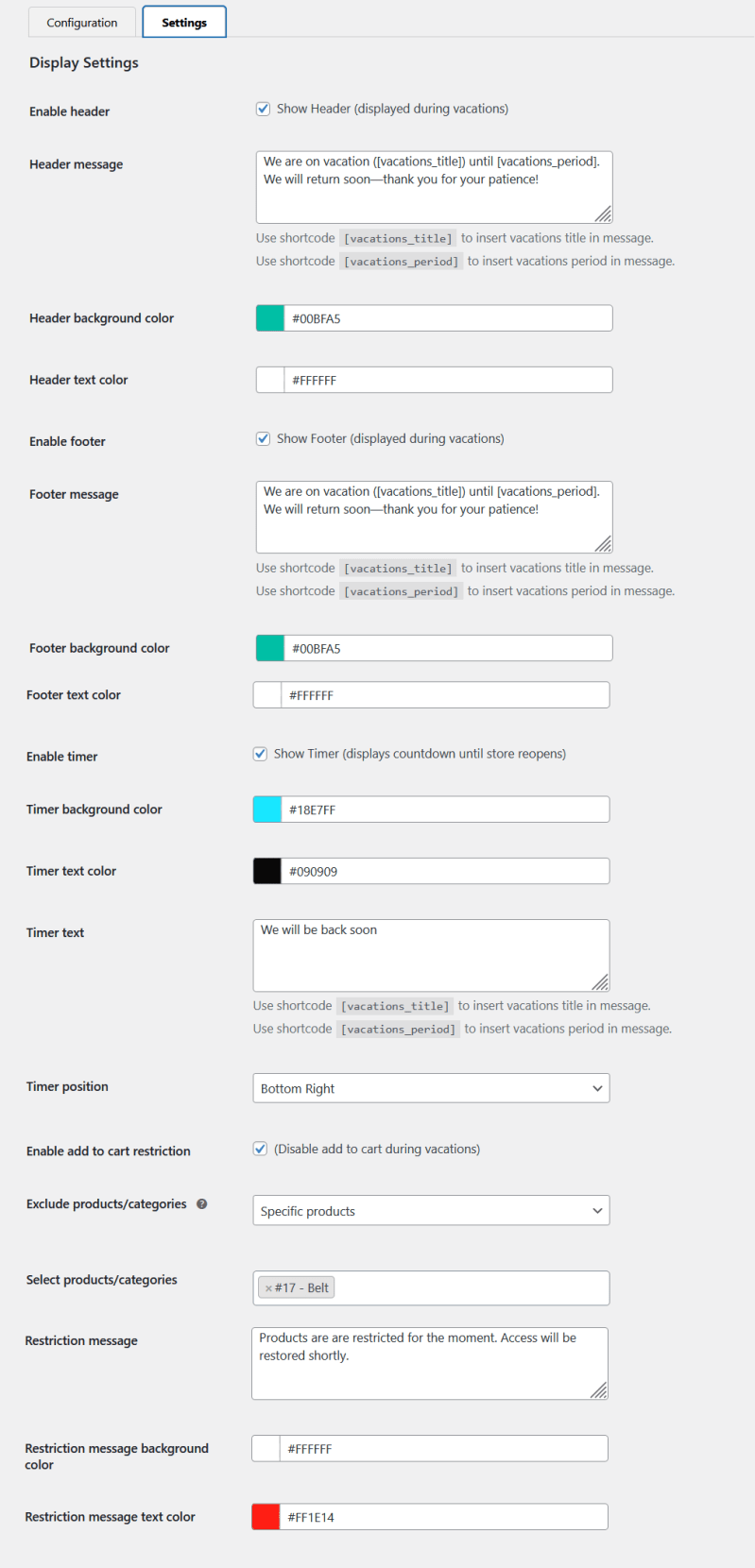Click inside the Header message textarea
This screenshot has height=1568, width=755.
pos(434,184)
